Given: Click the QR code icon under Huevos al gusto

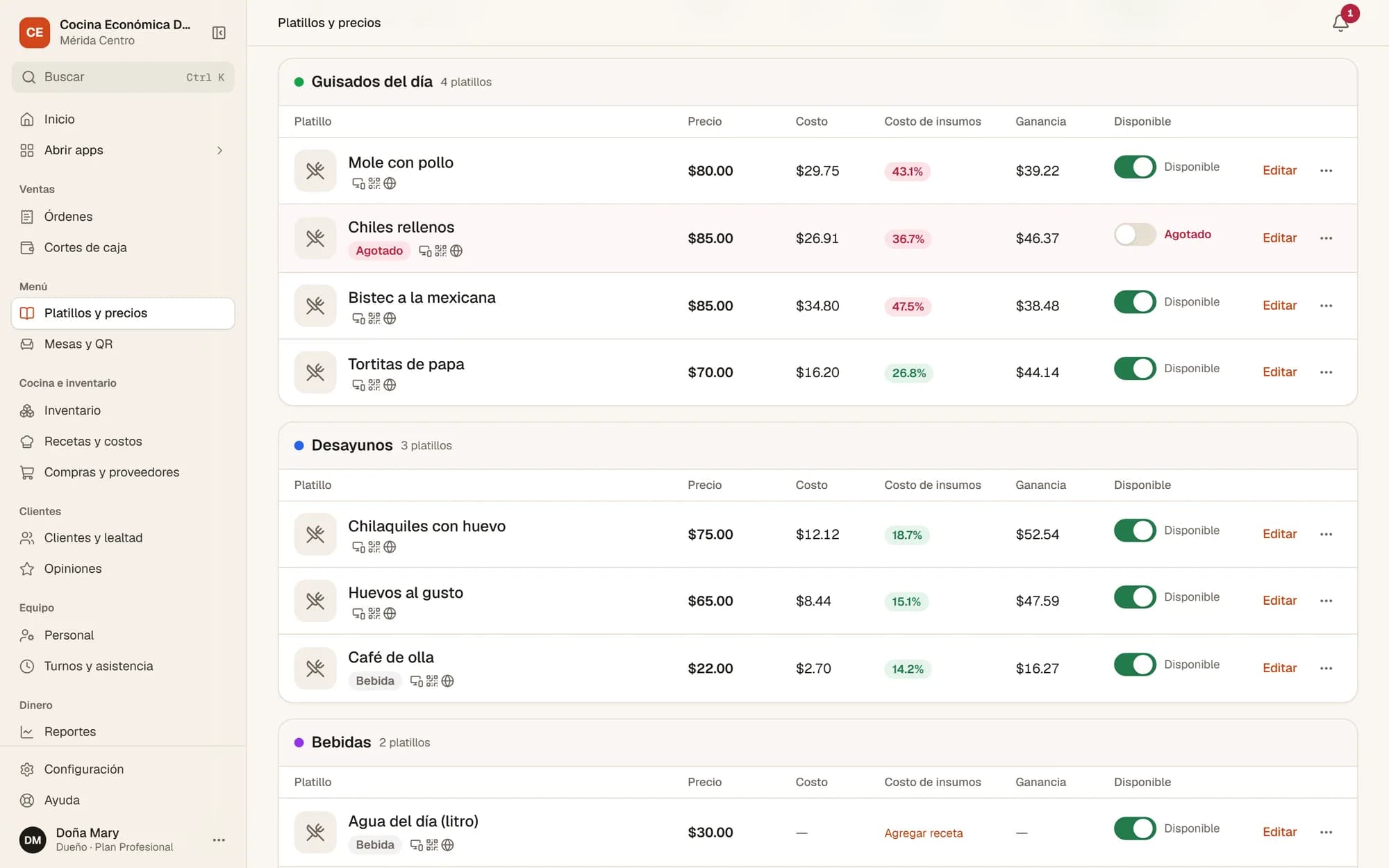Looking at the screenshot, I should point(374,613).
